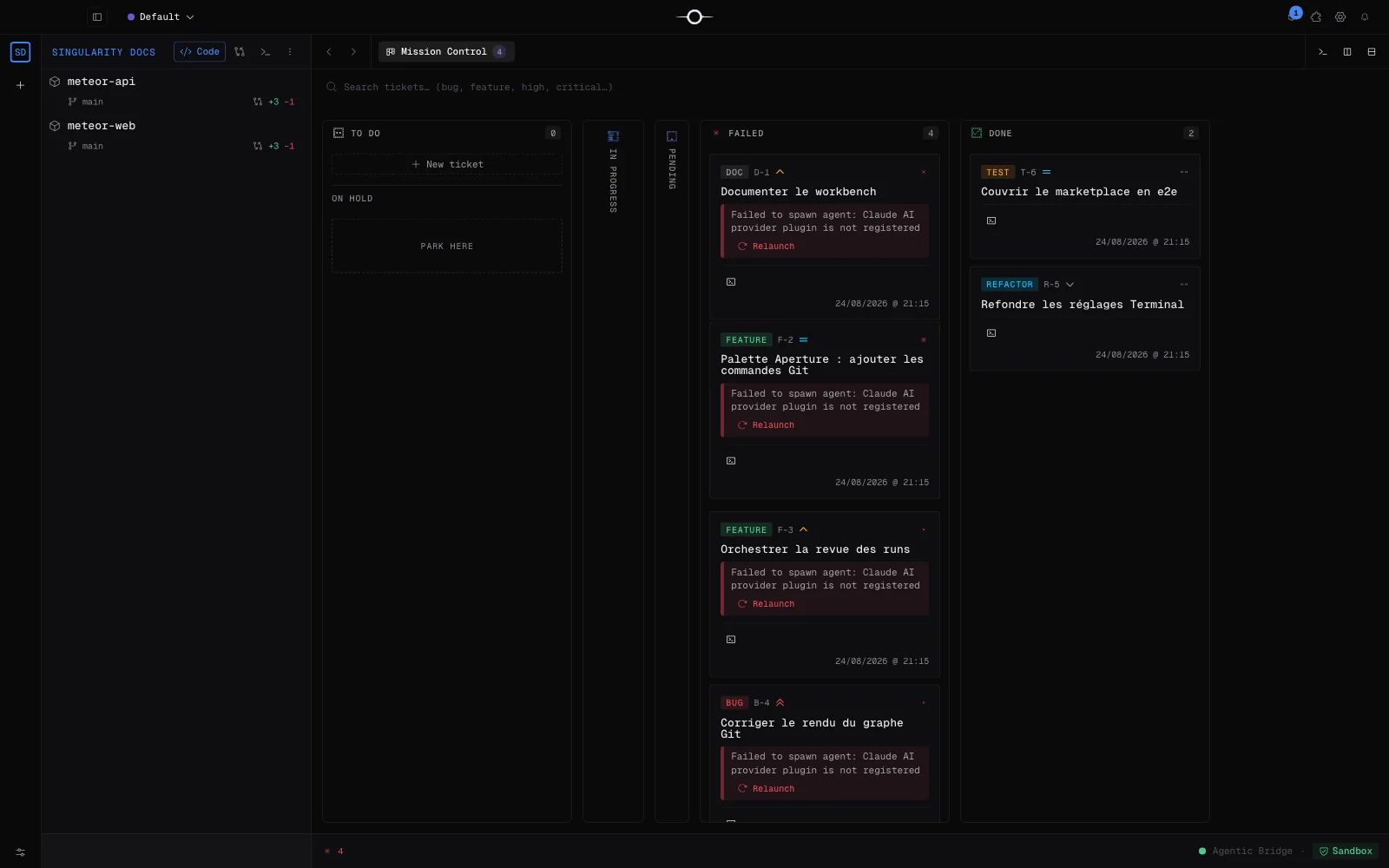
Task: Click the red X on D-1 card
Action: (x=924, y=172)
